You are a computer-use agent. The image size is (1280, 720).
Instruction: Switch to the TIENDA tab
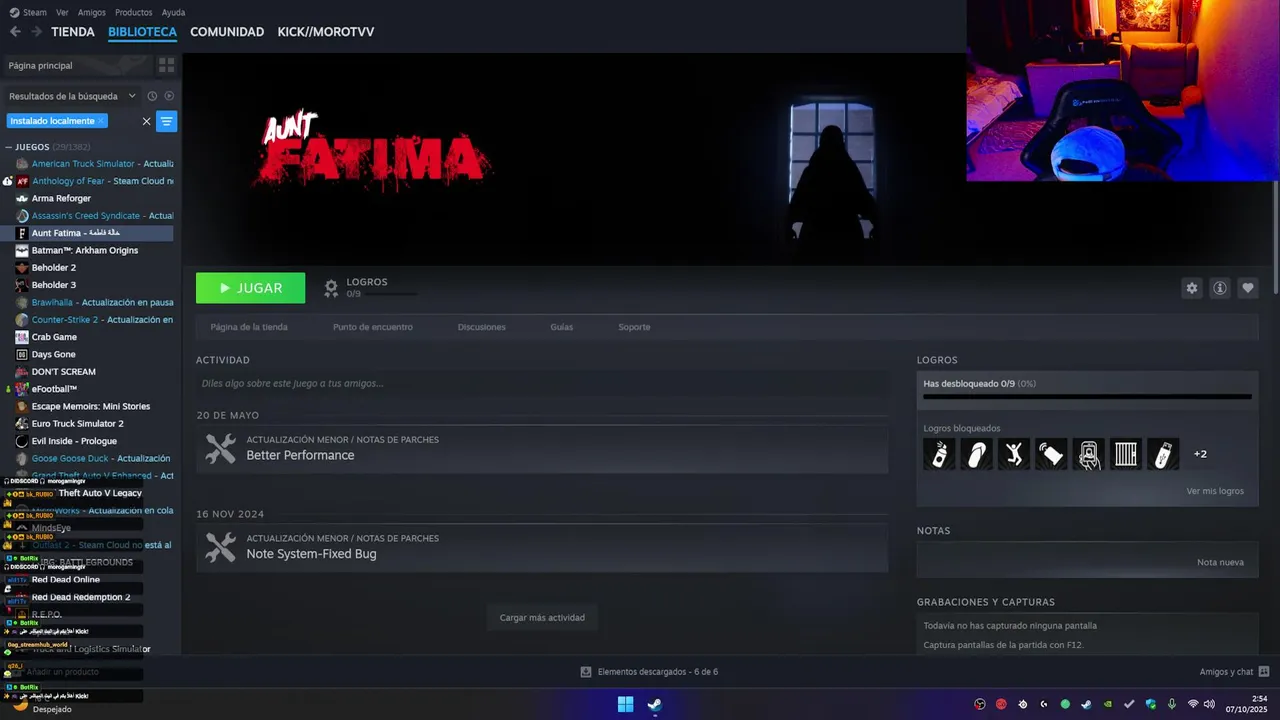(x=73, y=32)
